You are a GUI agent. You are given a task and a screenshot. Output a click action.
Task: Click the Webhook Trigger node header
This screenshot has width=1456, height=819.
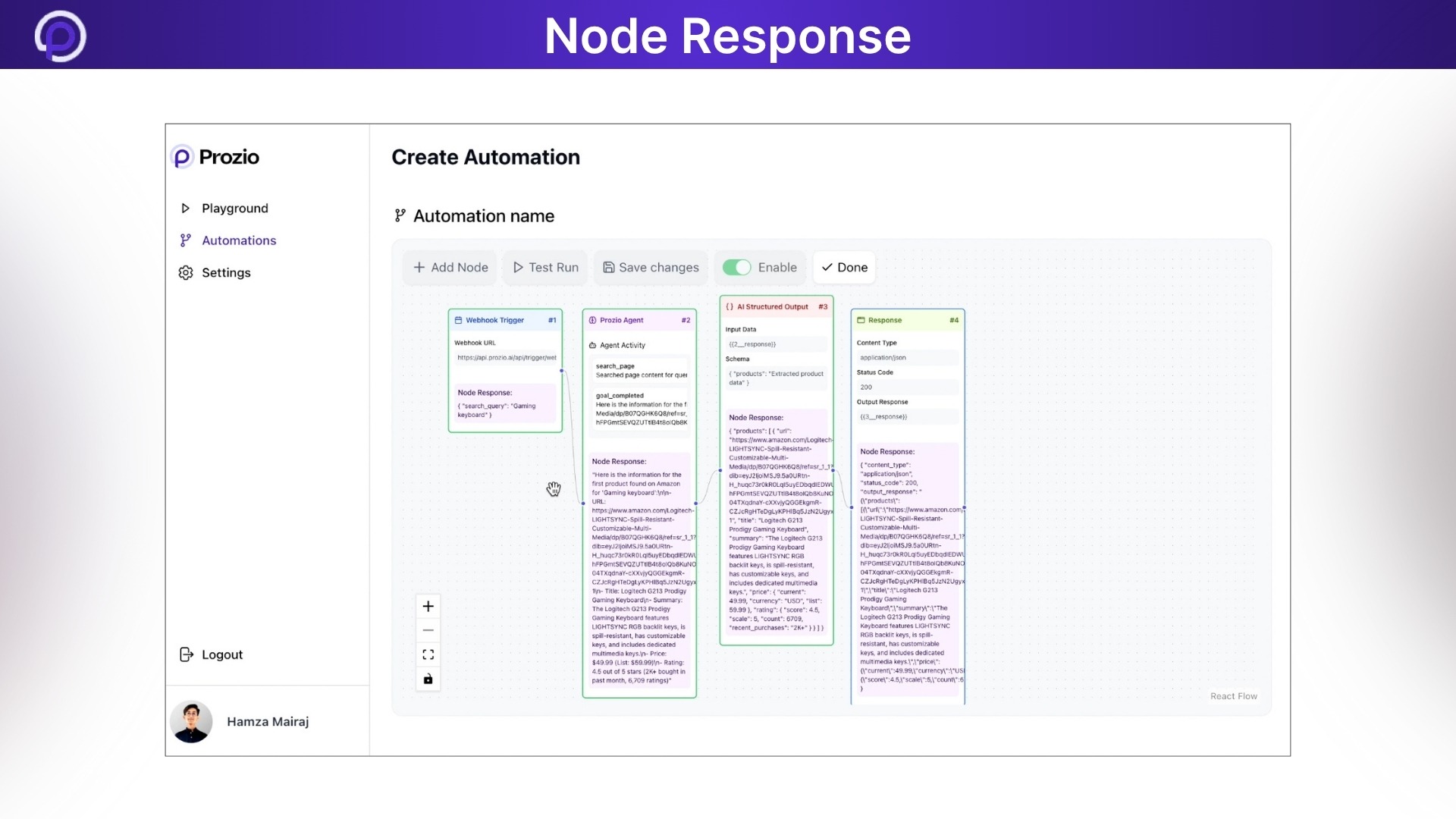pos(504,320)
